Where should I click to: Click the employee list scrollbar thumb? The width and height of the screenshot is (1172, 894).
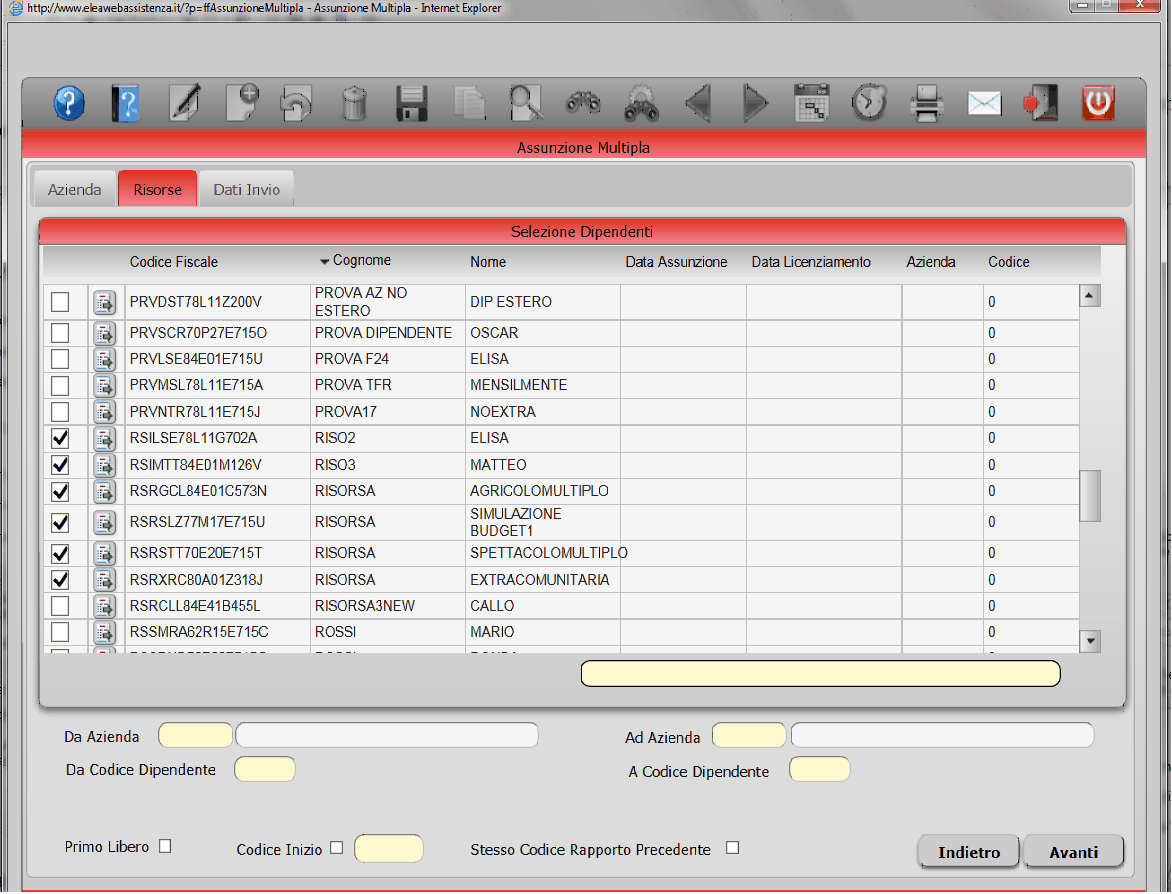1090,496
